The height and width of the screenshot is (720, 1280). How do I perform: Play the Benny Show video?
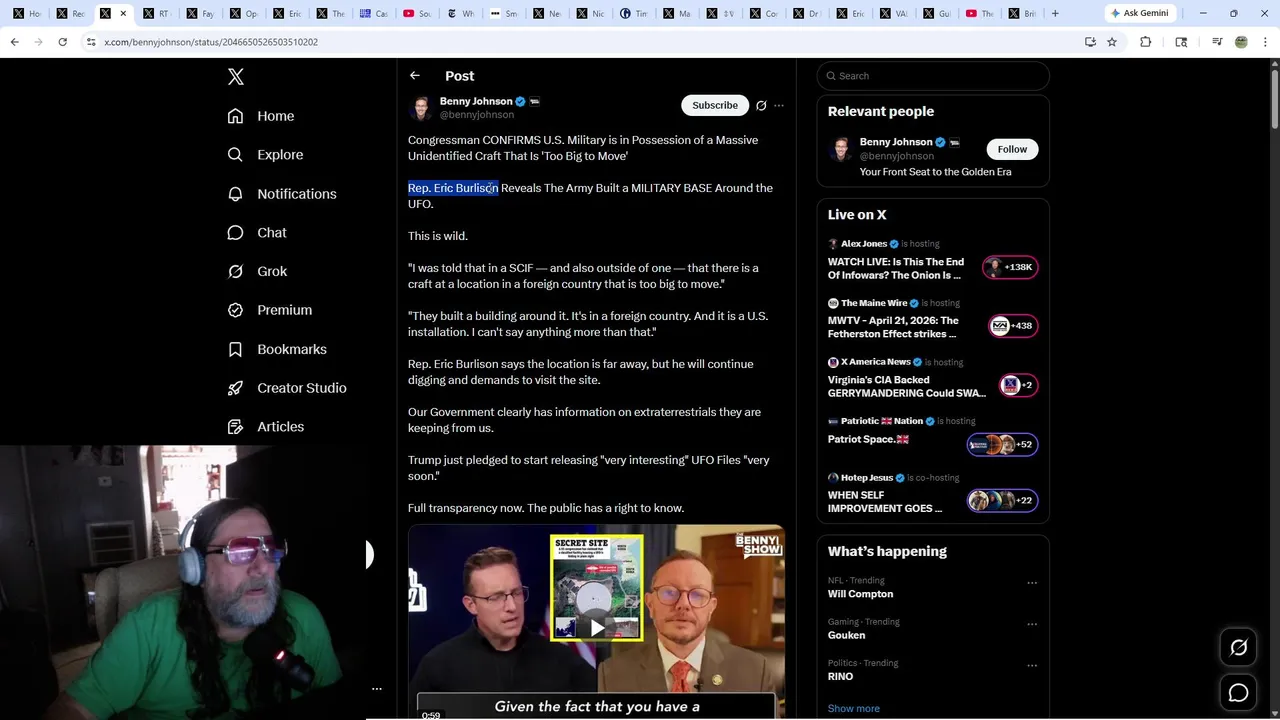point(597,627)
